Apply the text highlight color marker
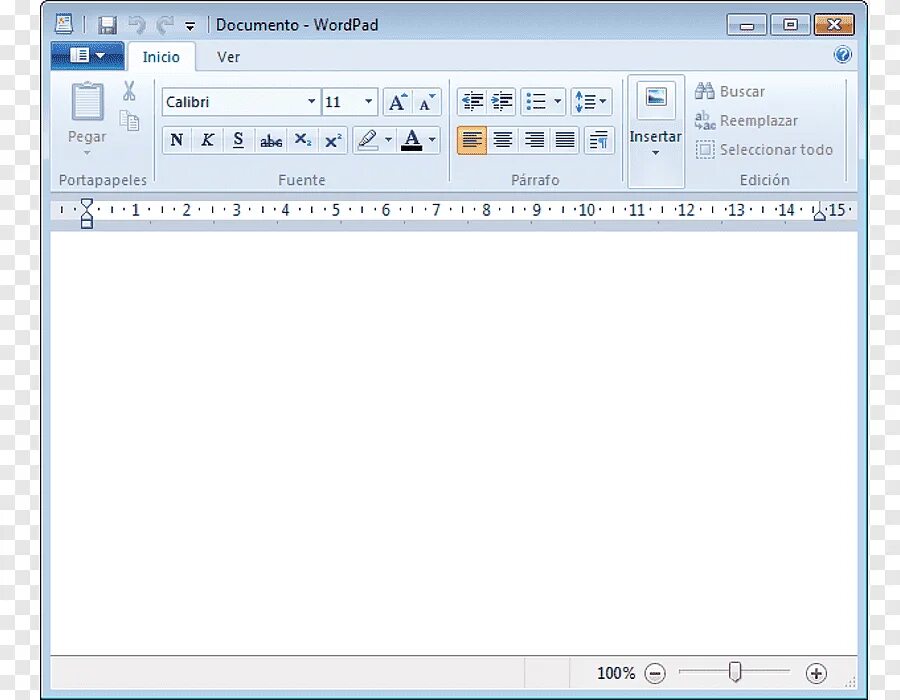This screenshot has height=700, width=900. pos(367,140)
